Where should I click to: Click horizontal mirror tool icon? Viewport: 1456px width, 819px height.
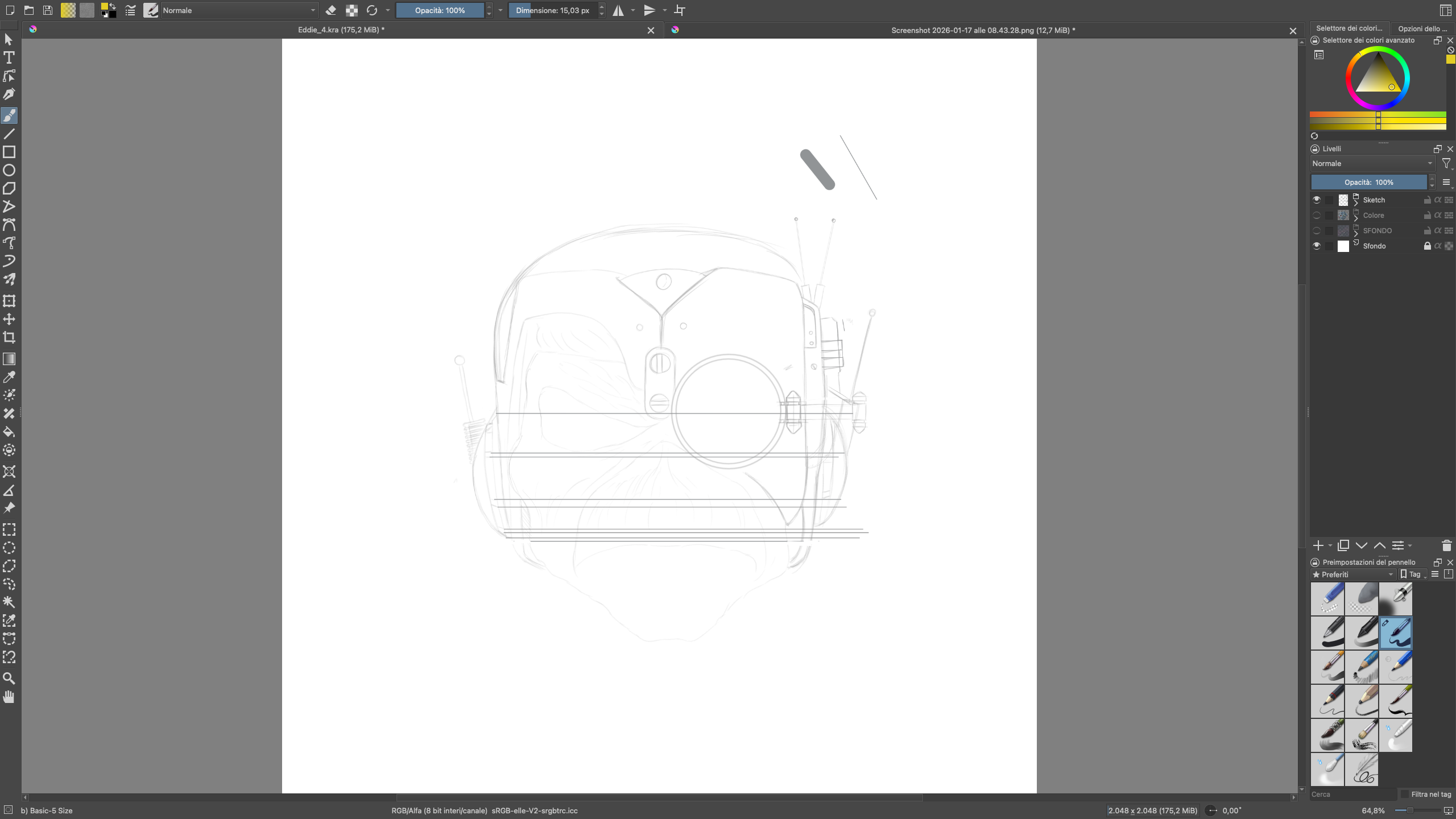click(618, 10)
